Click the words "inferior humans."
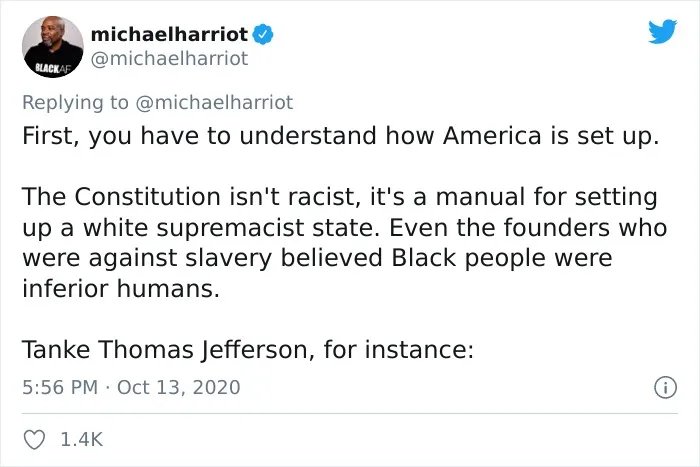Viewport: 700px width, 467px height. point(121,288)
